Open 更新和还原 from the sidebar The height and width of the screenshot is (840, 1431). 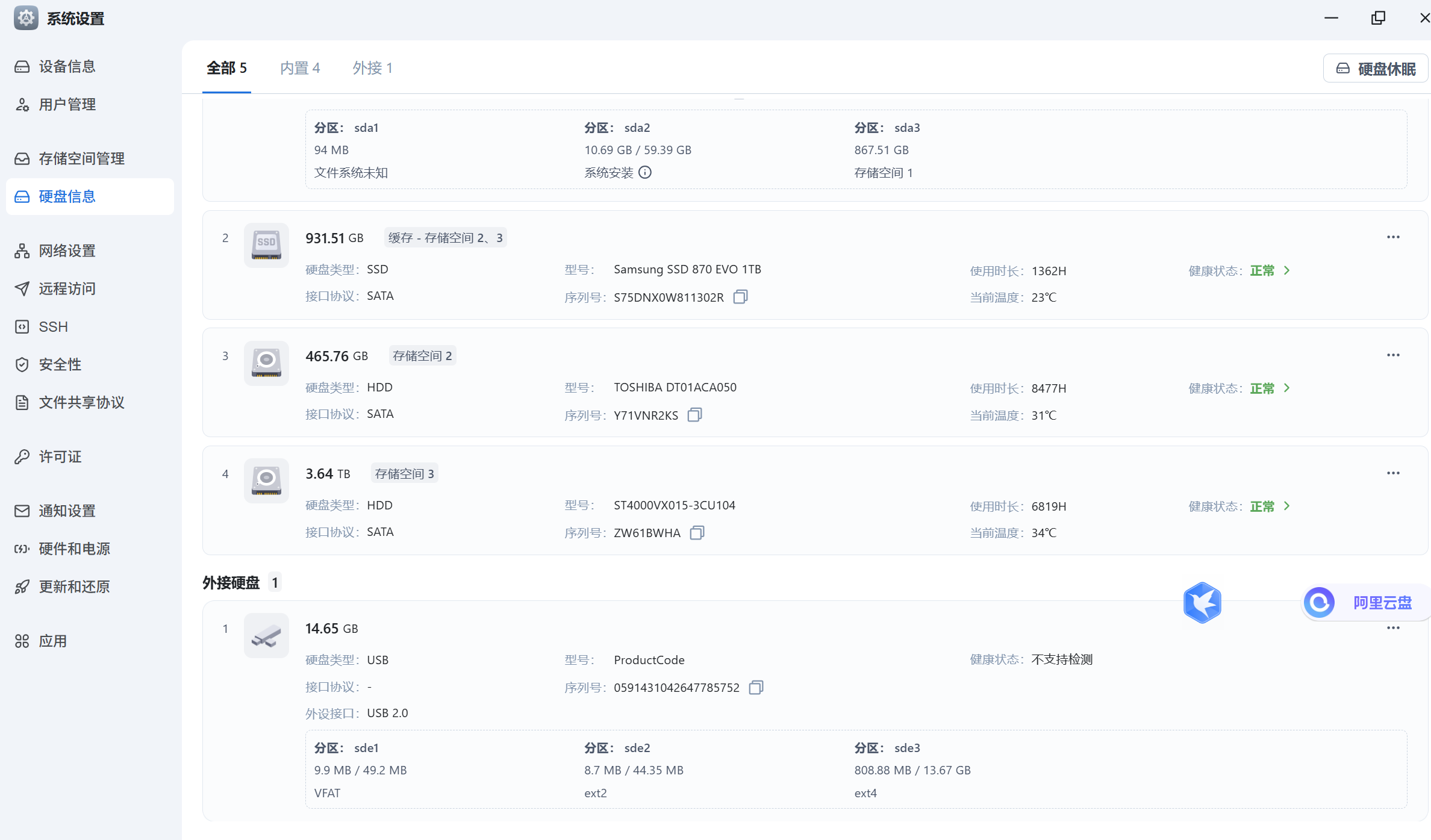click(73, 586)
